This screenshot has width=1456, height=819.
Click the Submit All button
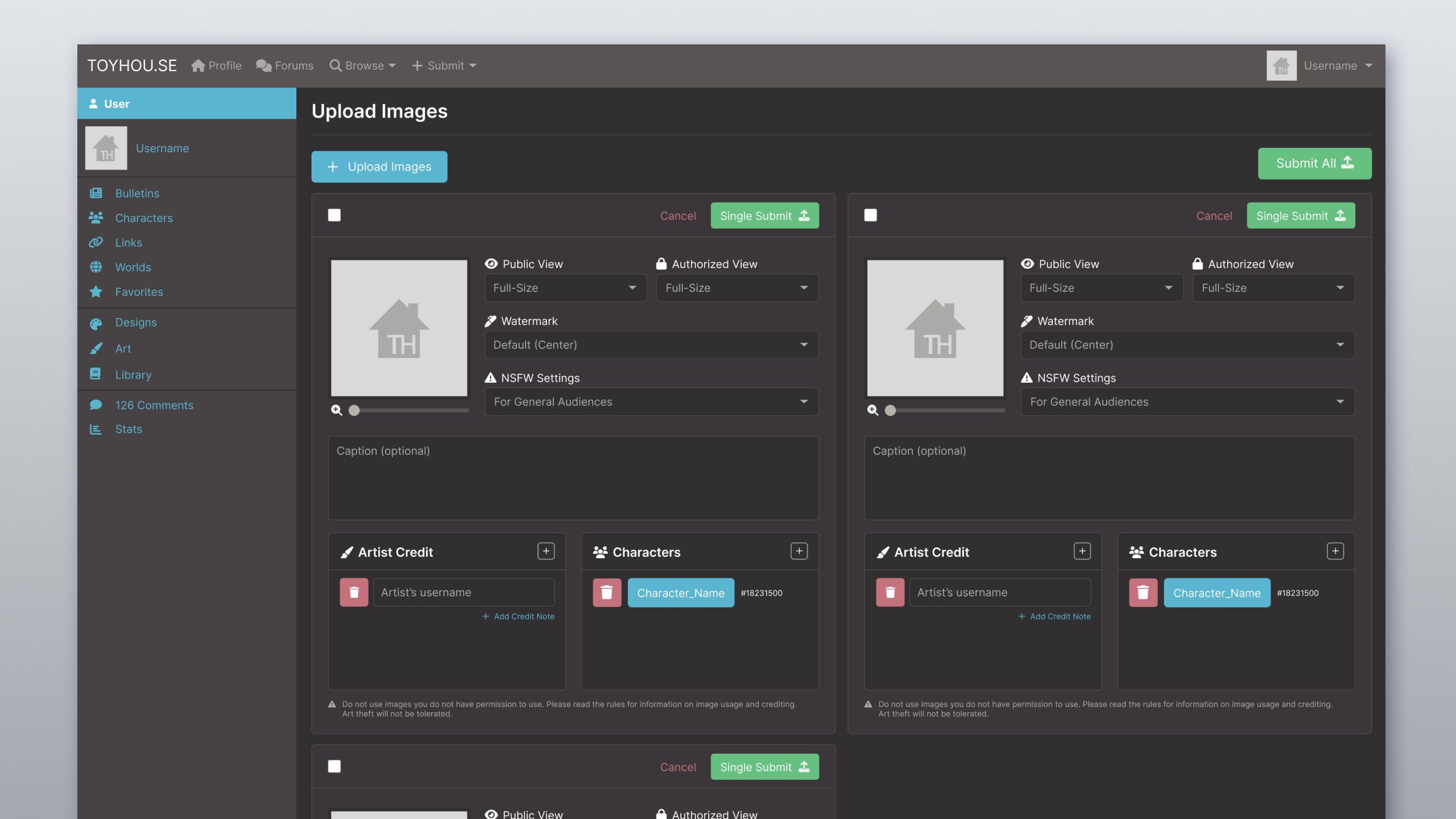1315,164
